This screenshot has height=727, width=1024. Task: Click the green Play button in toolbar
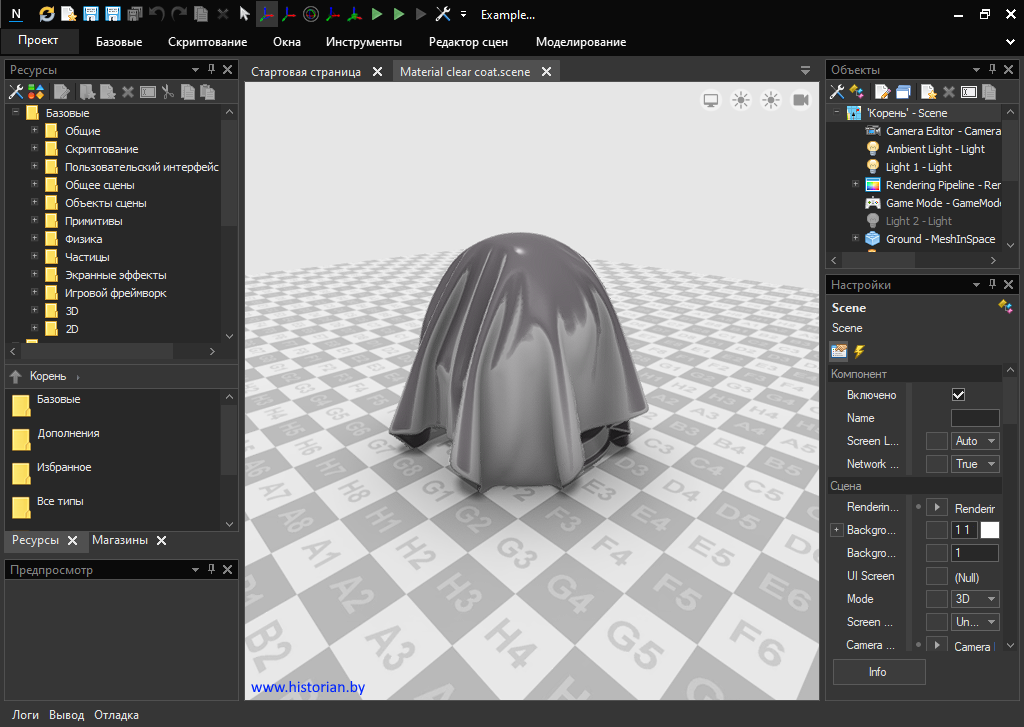tap(376, 15)
